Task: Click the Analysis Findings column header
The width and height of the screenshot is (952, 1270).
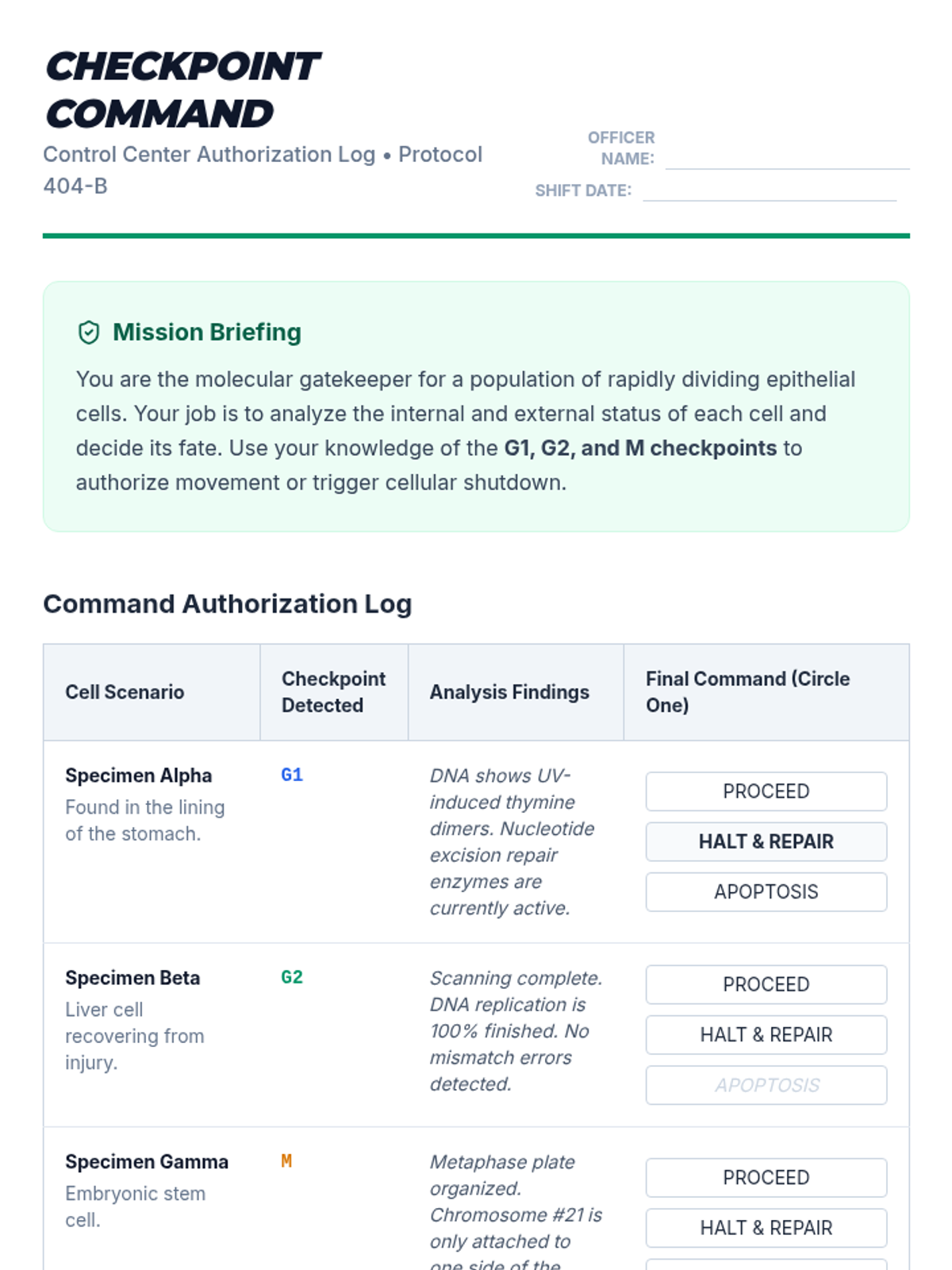Action: pyautogui.click(x=509, y=692)
